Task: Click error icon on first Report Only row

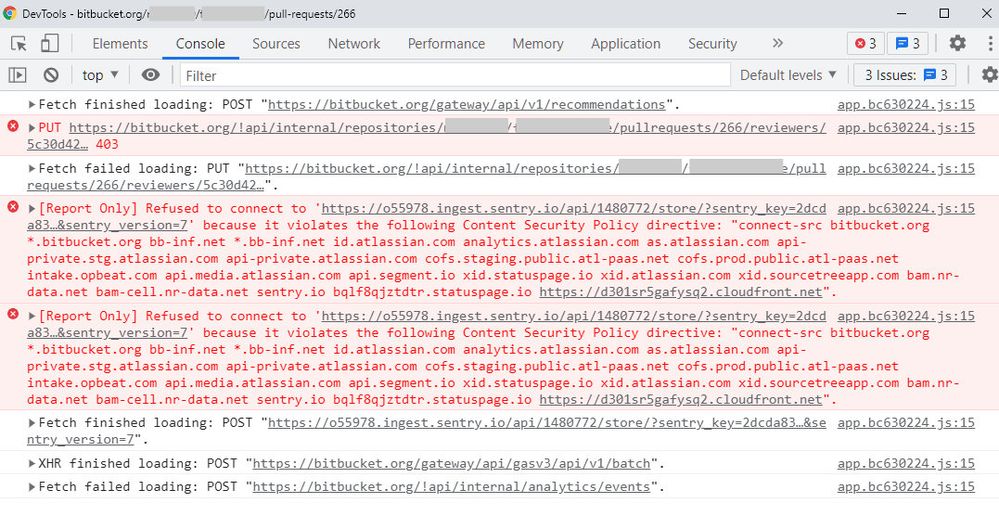Action: coord(13,206)
